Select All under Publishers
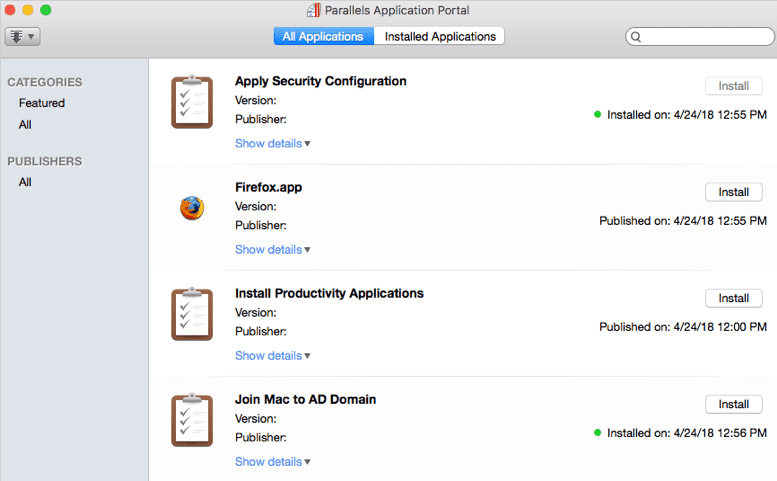This screenshot has width=777, height=481. click(x=25, y=182)
